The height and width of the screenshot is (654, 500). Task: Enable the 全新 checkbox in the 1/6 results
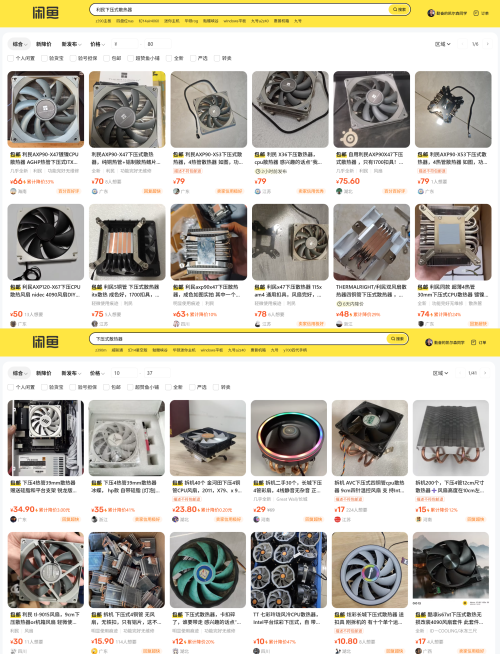(x=175, y=58)
